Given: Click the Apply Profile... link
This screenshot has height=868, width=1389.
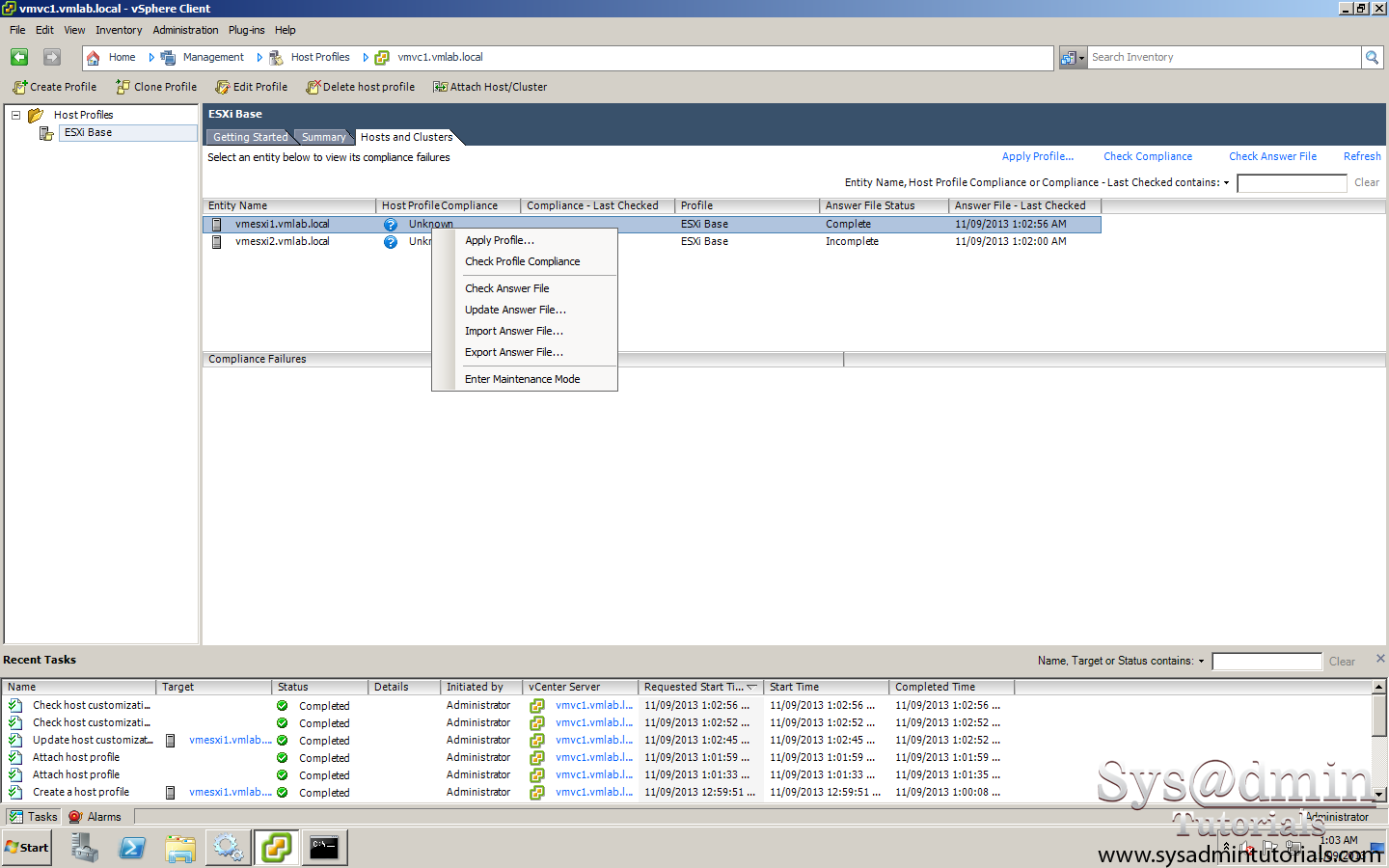Looking at the screenshot, I should coord(1037,156).
